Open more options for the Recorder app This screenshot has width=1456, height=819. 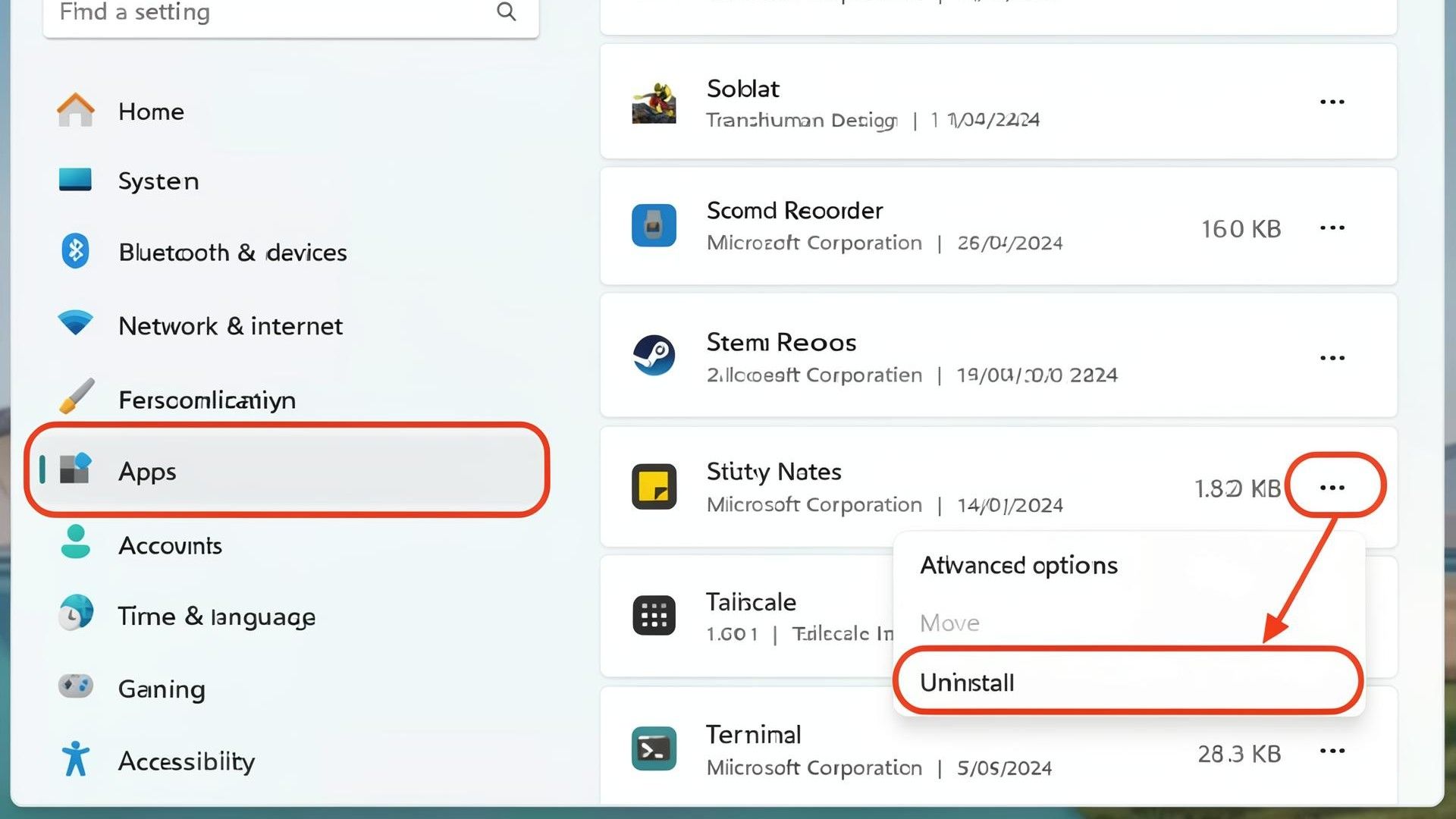[x=1332, y=227]
